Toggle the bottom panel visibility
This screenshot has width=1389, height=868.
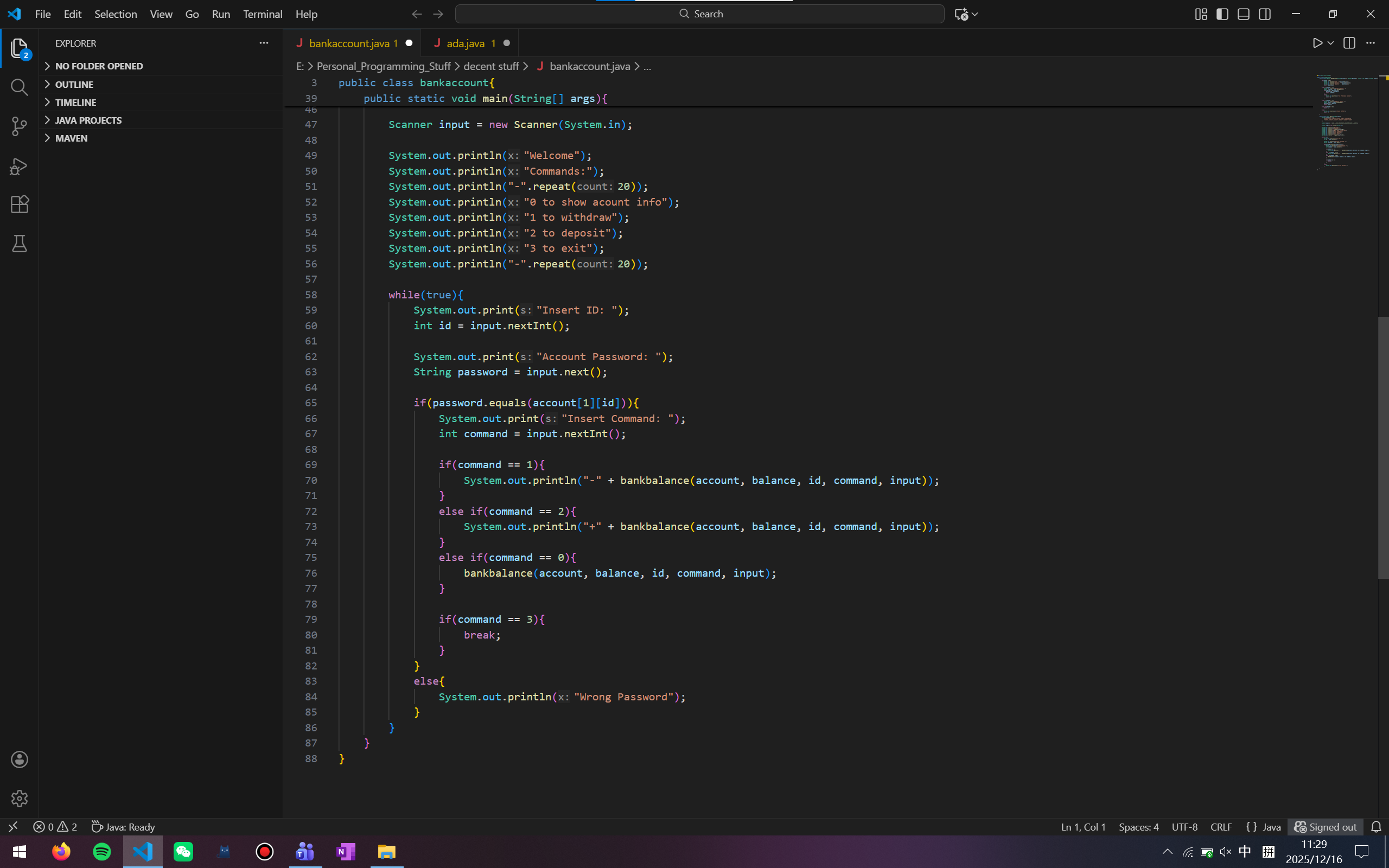[x=1243, y=14]
